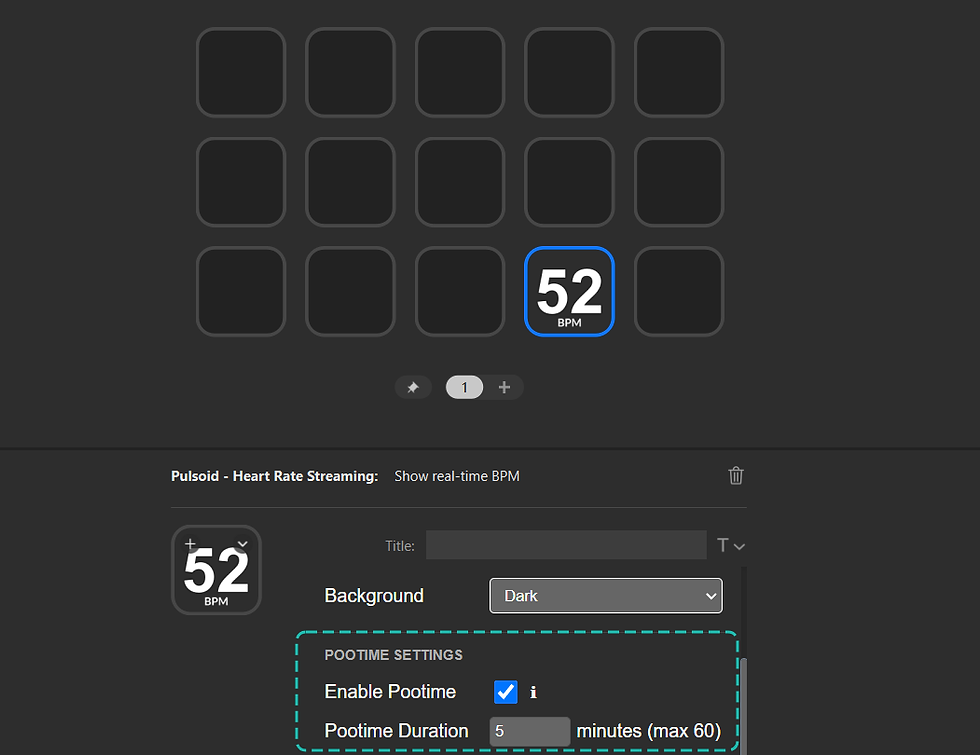Click the info icon beside Enable Pootime
Screen dimensions: 980x755
tap(533, 692)
